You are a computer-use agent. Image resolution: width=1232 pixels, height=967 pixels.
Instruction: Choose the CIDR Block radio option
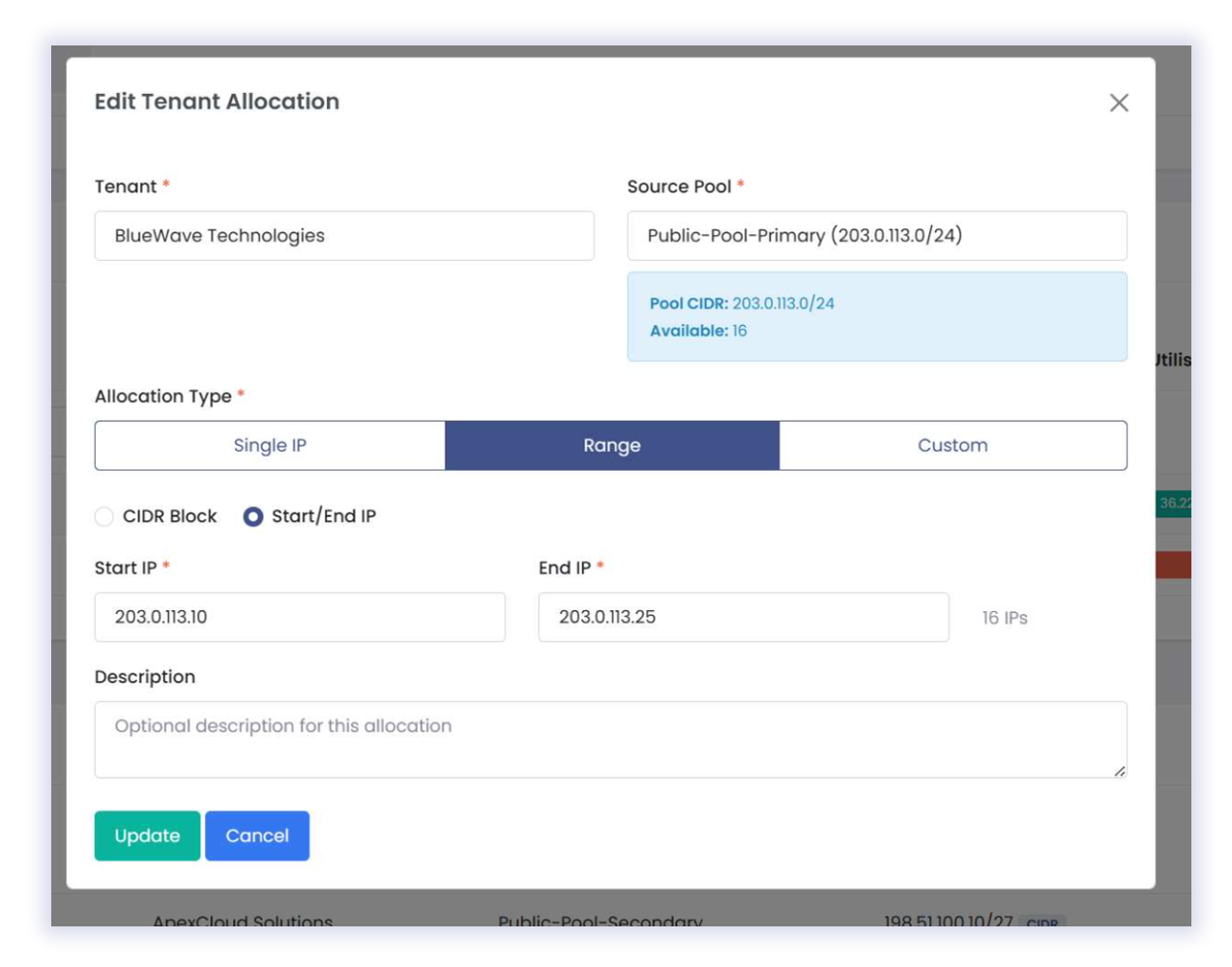[104, 516]
